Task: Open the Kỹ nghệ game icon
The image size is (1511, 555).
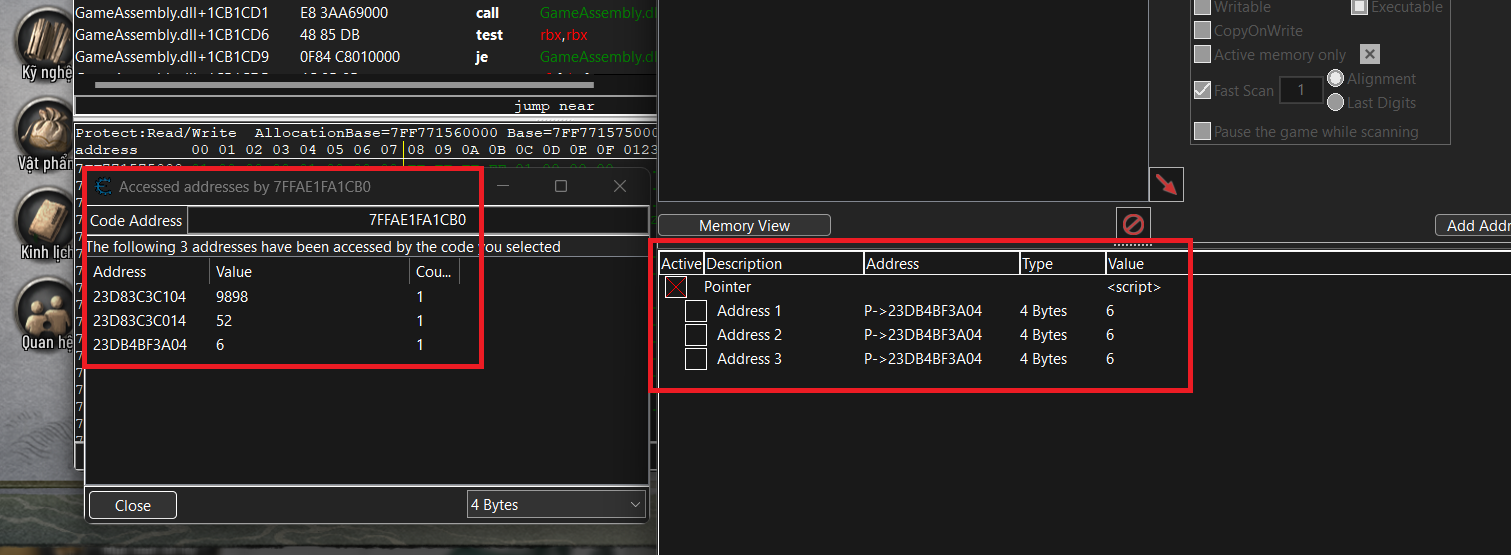Action: tap(43, 38)
